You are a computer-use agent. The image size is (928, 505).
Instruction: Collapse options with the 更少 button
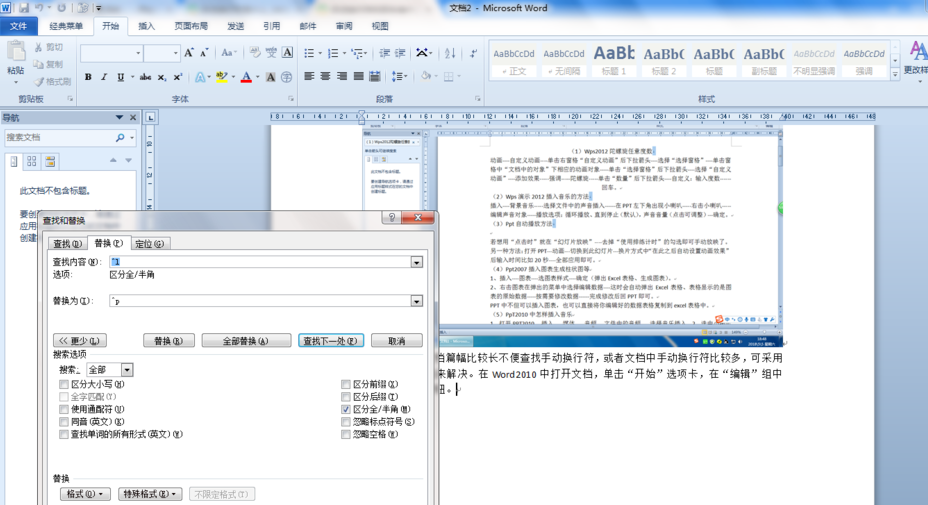80,341
